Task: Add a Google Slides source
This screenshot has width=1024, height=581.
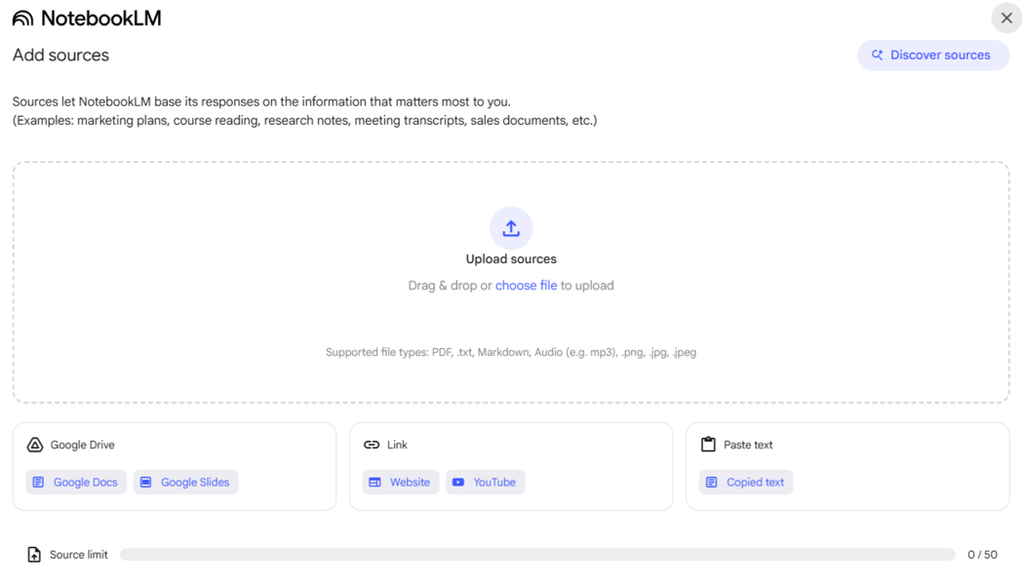Action: tap(186, 482)
